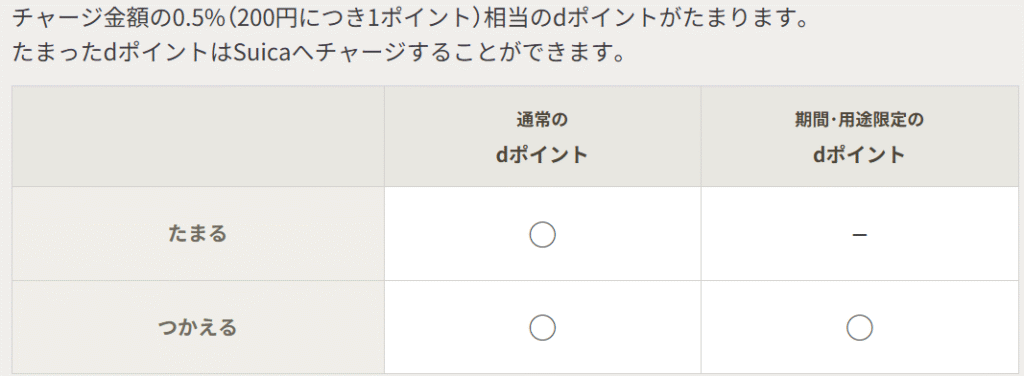Click the たまったdポイント text
1024x376 pixels.
coord(110,52)
